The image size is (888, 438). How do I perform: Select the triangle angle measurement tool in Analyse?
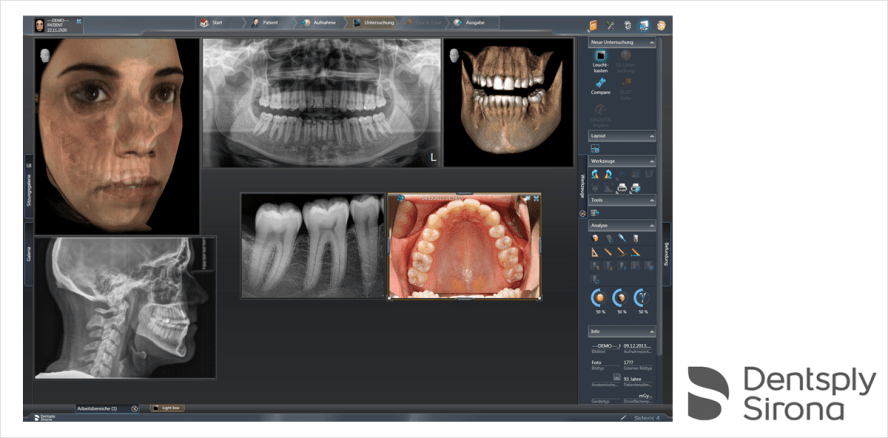tap(595, 253)
